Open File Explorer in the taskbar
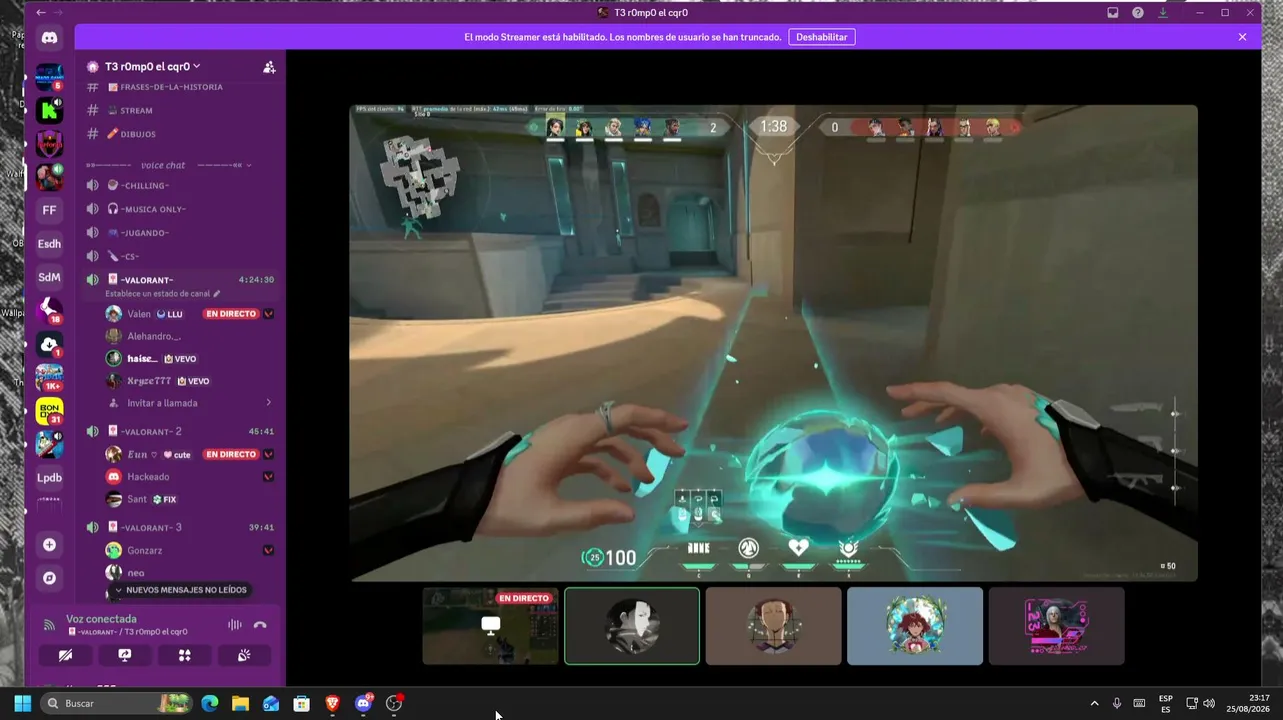 pyautogui.click(x=240, y=704)
